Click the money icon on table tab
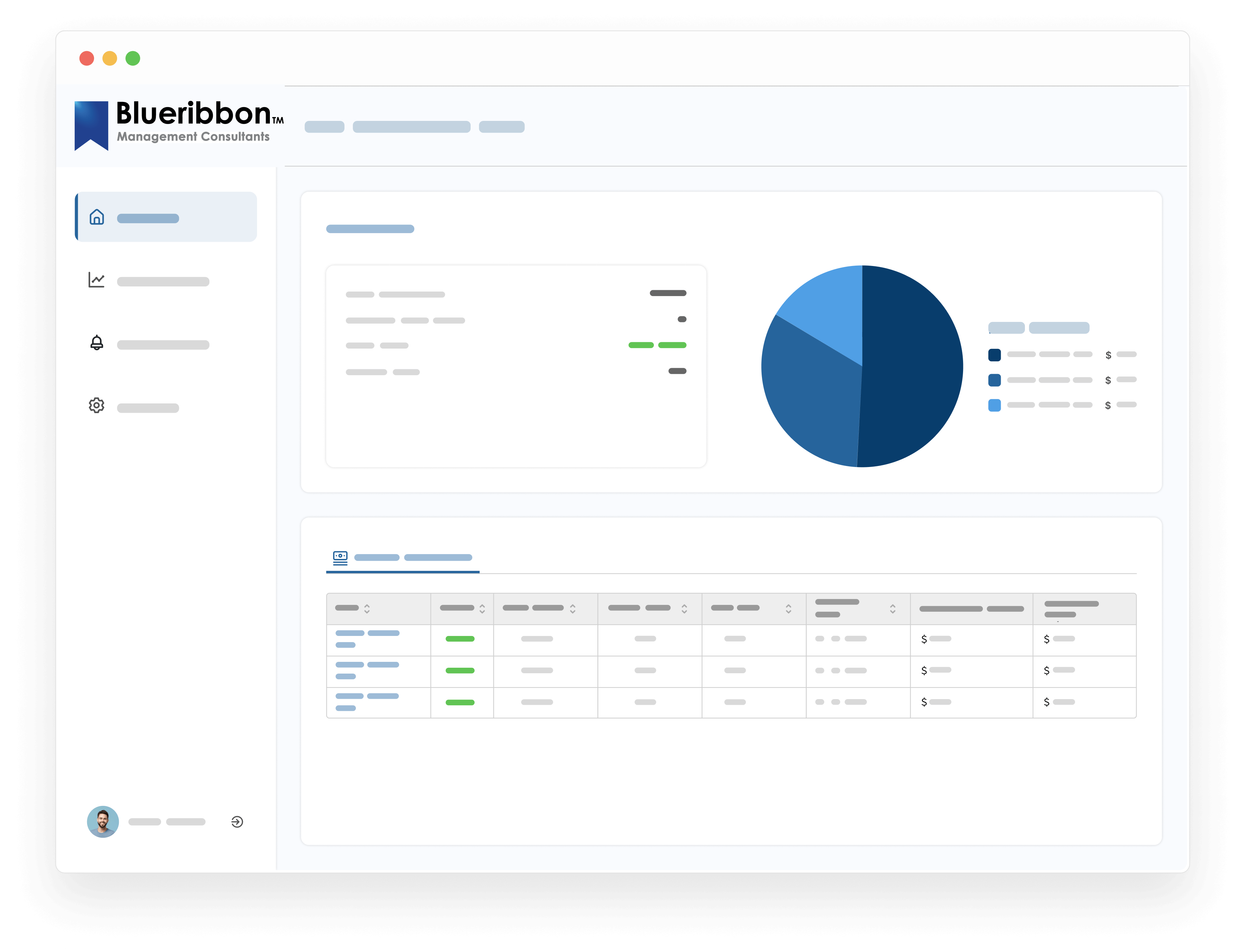This screenshot has height=952, width=1244. point(340,558)
